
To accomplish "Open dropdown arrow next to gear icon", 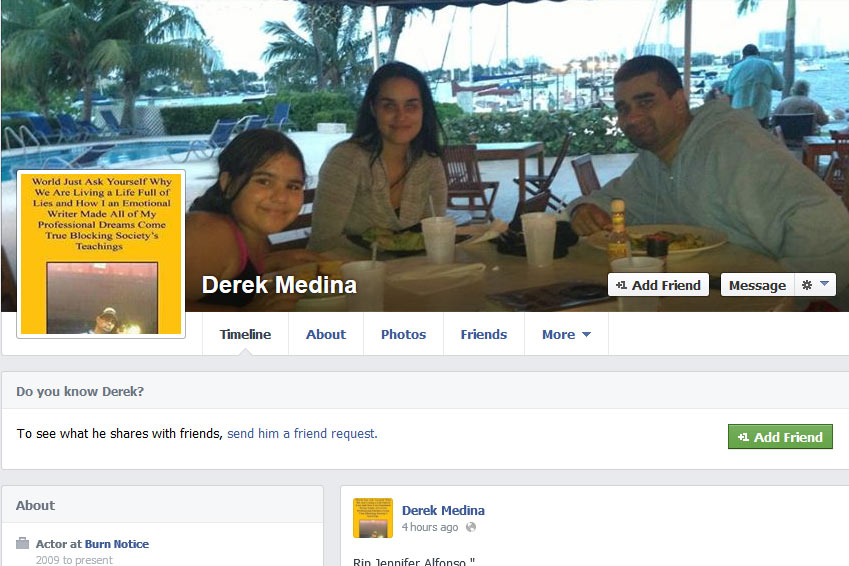I will tap(824, 284).
